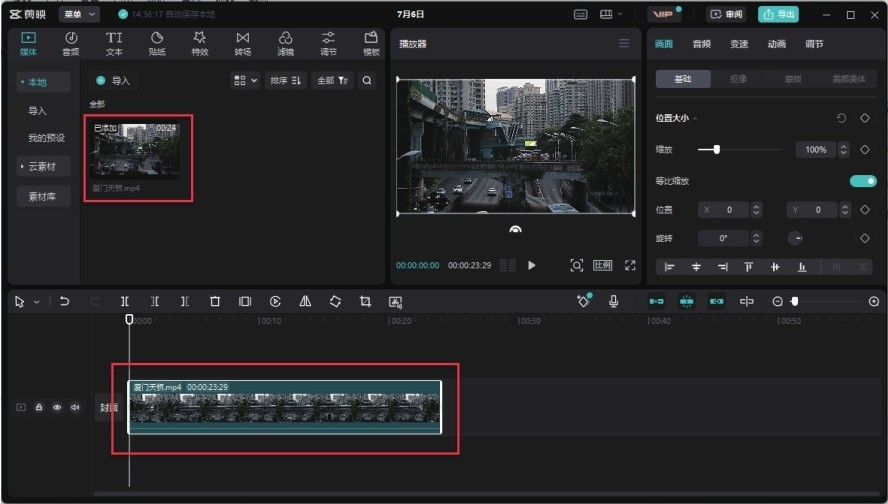The image size is (888, 504).
Task: Toggle auto snapping in timeline toolbar
Action: click(686, 301)
